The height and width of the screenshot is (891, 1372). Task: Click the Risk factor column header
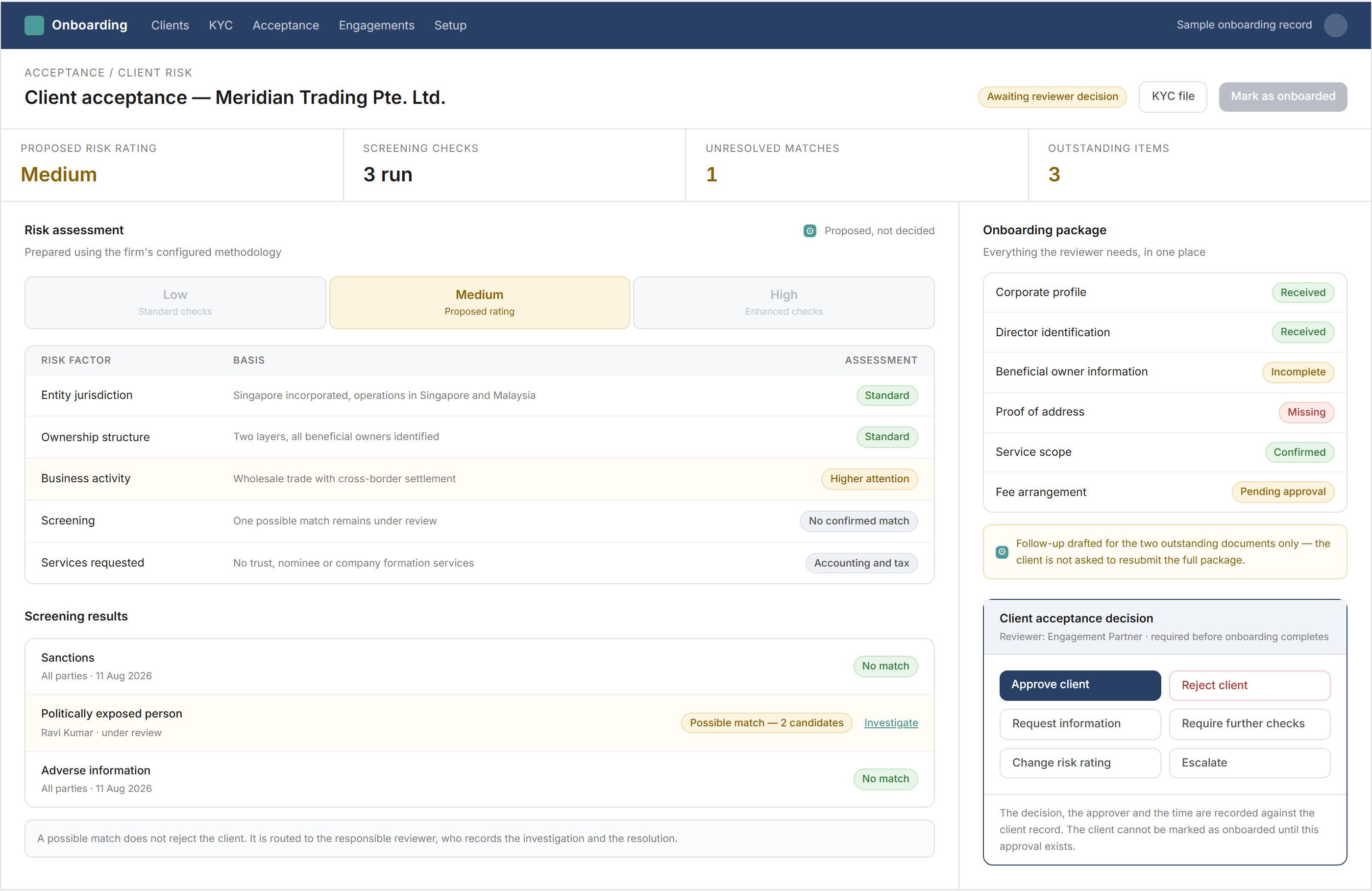(76, 360)
